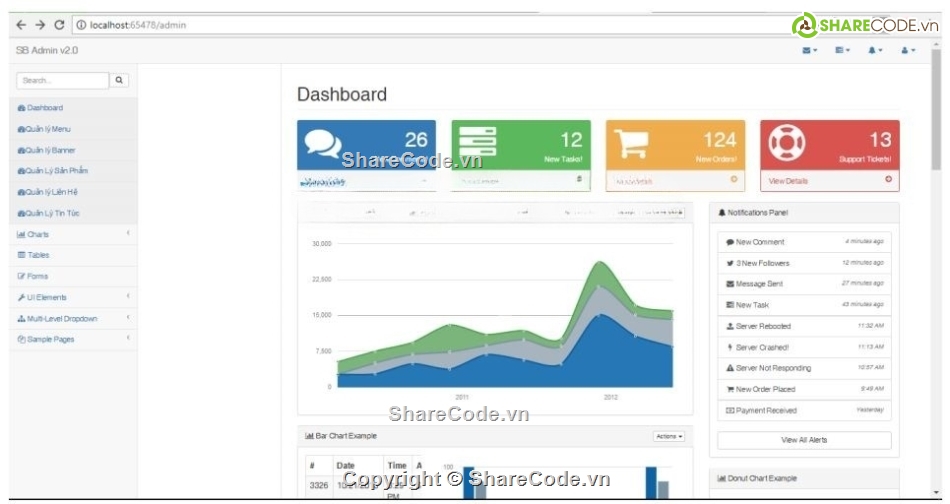Click the site info icon in address bar
Screen dimensions: 950x504
coord(81,25)
